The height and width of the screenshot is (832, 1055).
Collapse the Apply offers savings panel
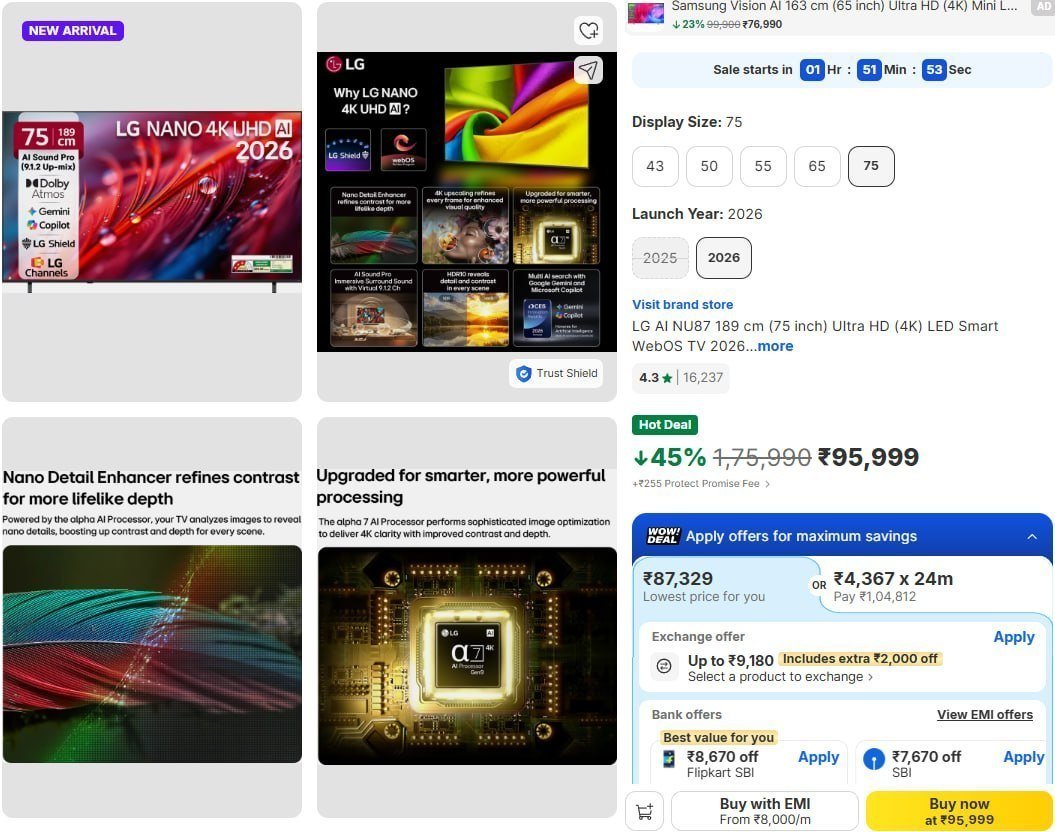coord(1031,536)
